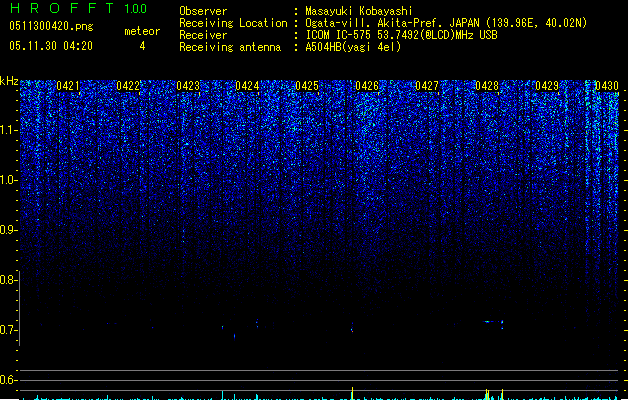Click the 0427 time marker
Screen dimensions: 629x400
pyautogui.click(x=427, y=86)
